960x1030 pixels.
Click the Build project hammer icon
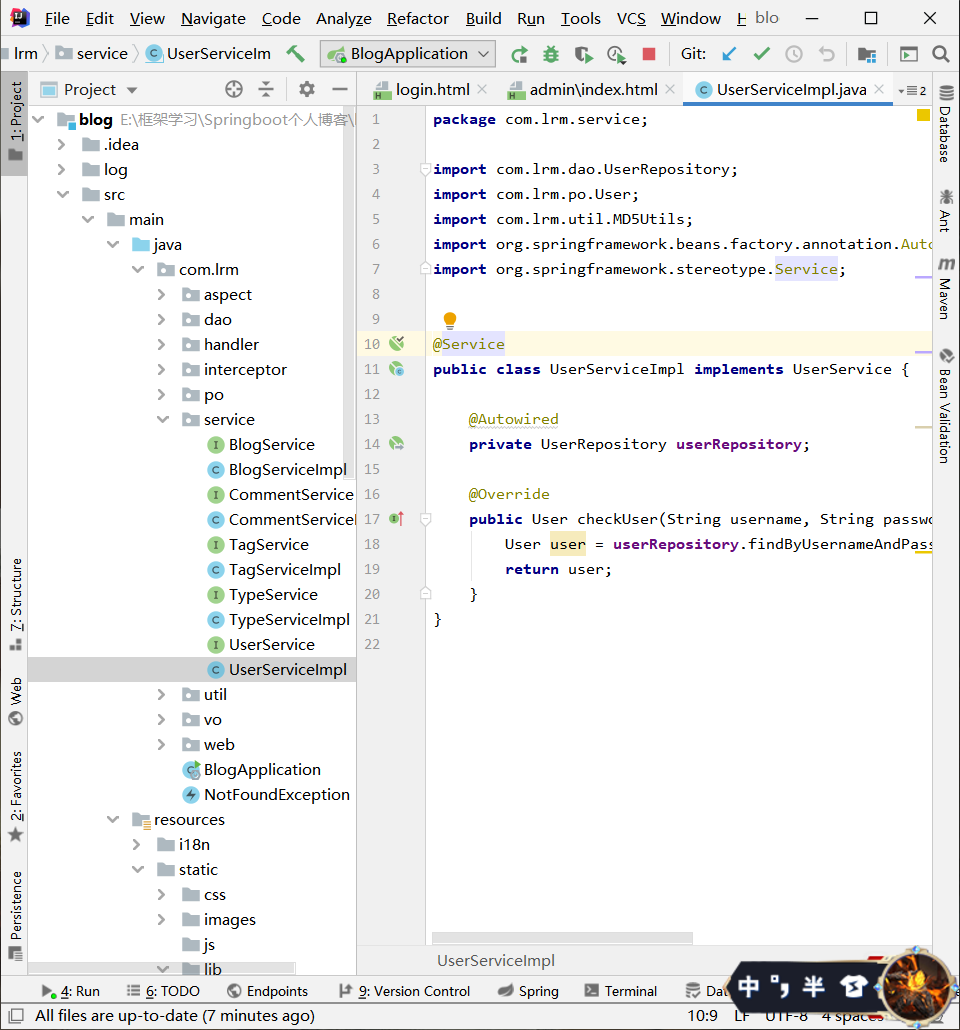295,53
